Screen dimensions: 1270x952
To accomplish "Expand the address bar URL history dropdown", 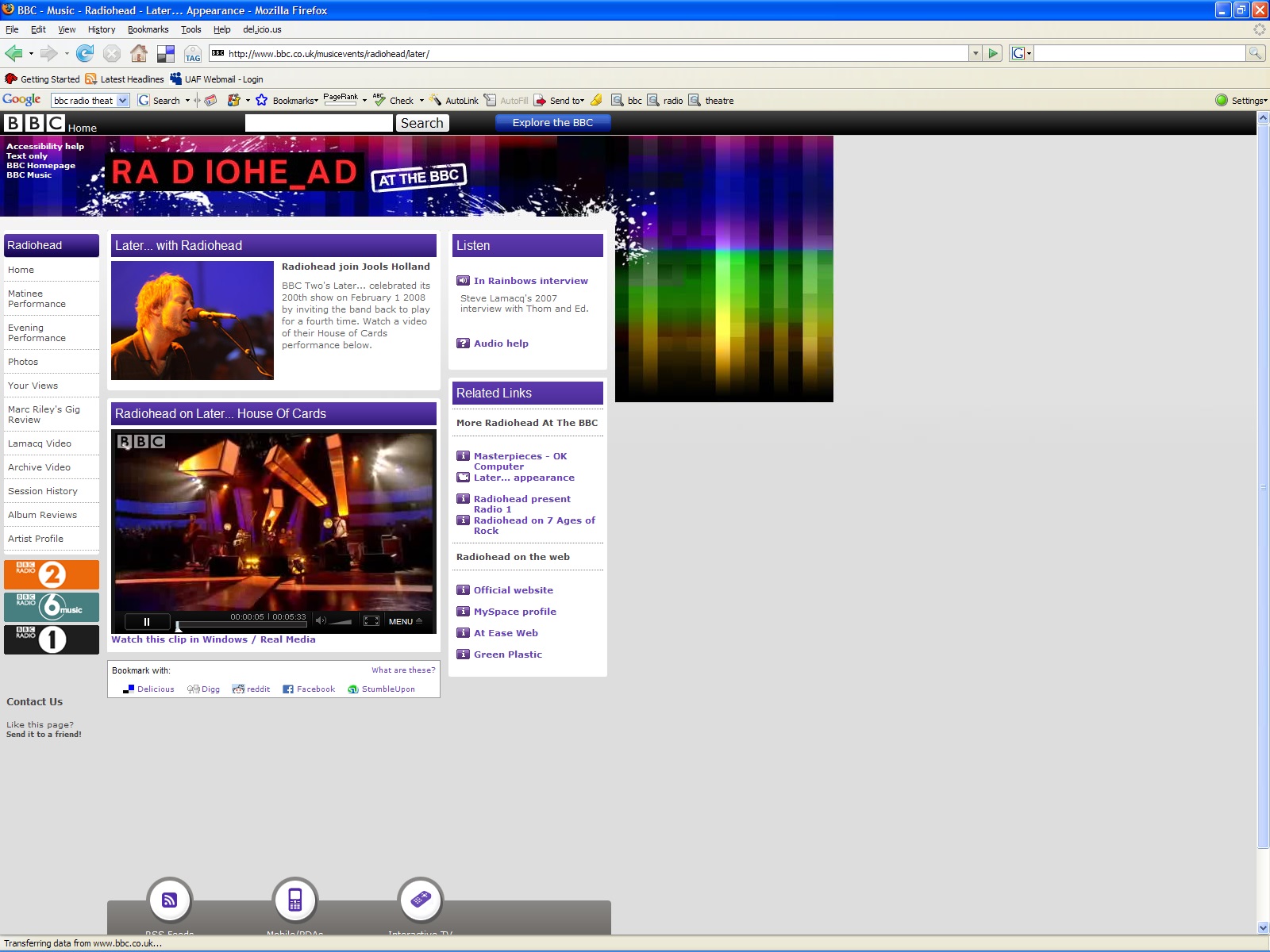I will coord(976,53).
